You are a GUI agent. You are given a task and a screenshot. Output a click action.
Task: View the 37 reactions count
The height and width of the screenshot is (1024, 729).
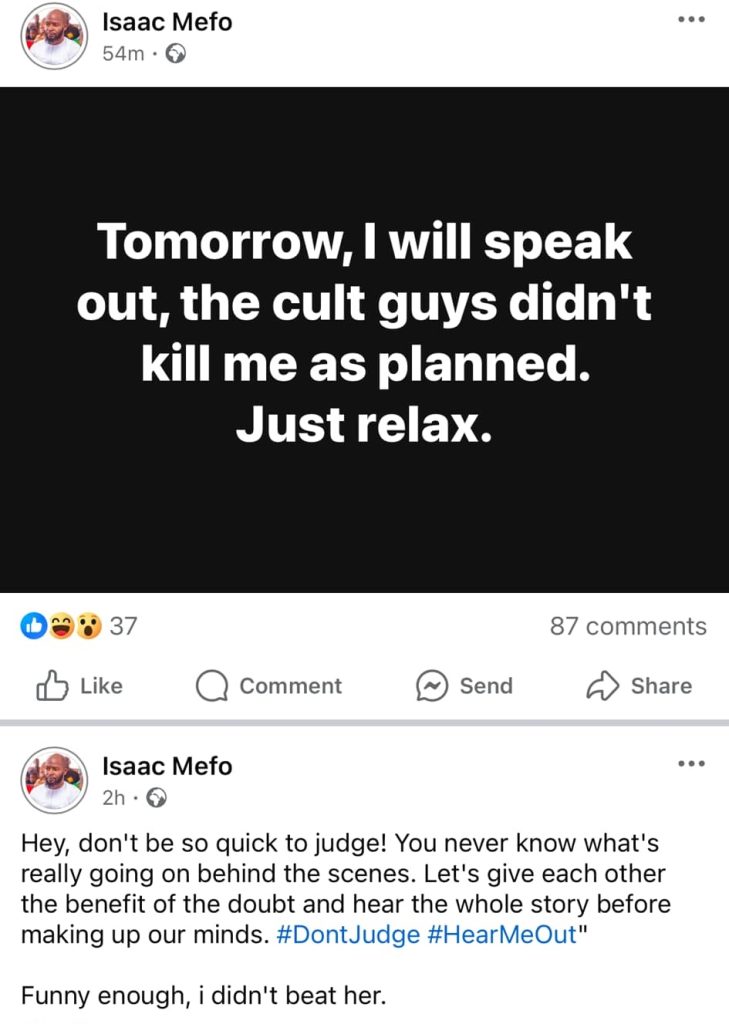122,627
